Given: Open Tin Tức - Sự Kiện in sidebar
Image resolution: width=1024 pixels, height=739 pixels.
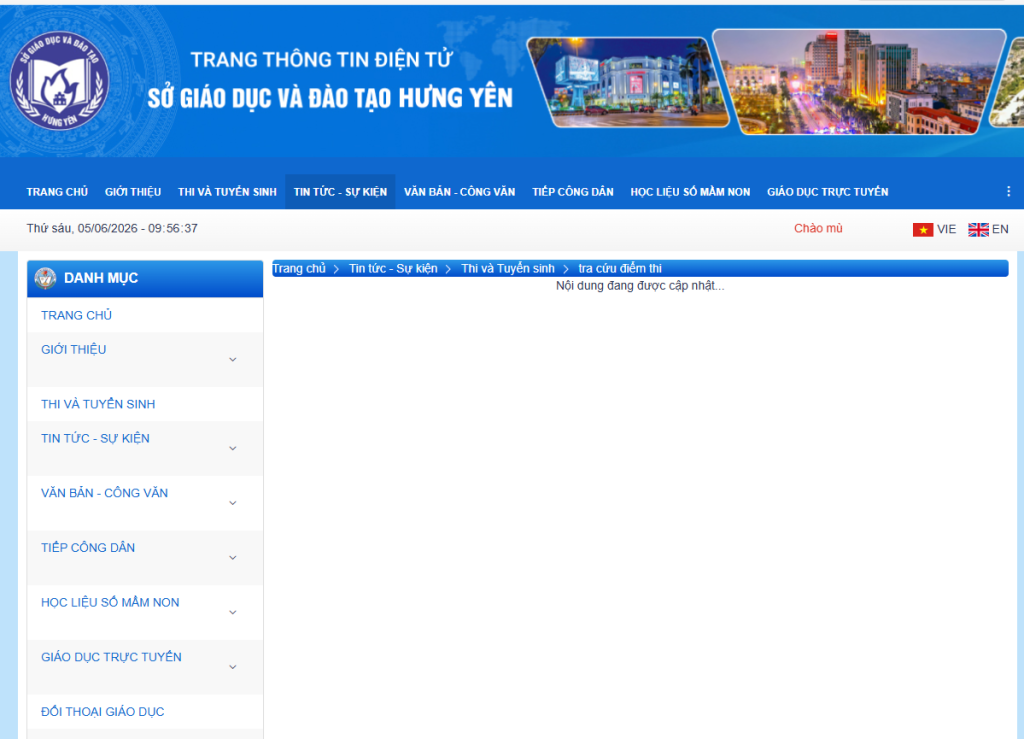Looking at the screenshot, I should [x=95, y=438].
